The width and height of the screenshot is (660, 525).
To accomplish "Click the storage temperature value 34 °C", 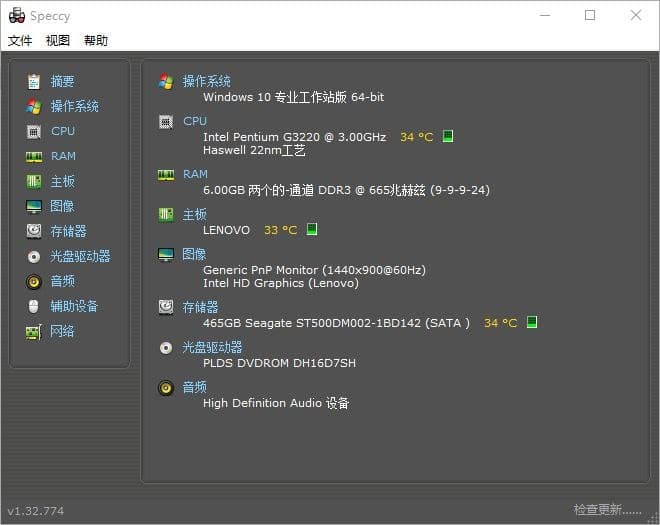I will pos(500,323).
